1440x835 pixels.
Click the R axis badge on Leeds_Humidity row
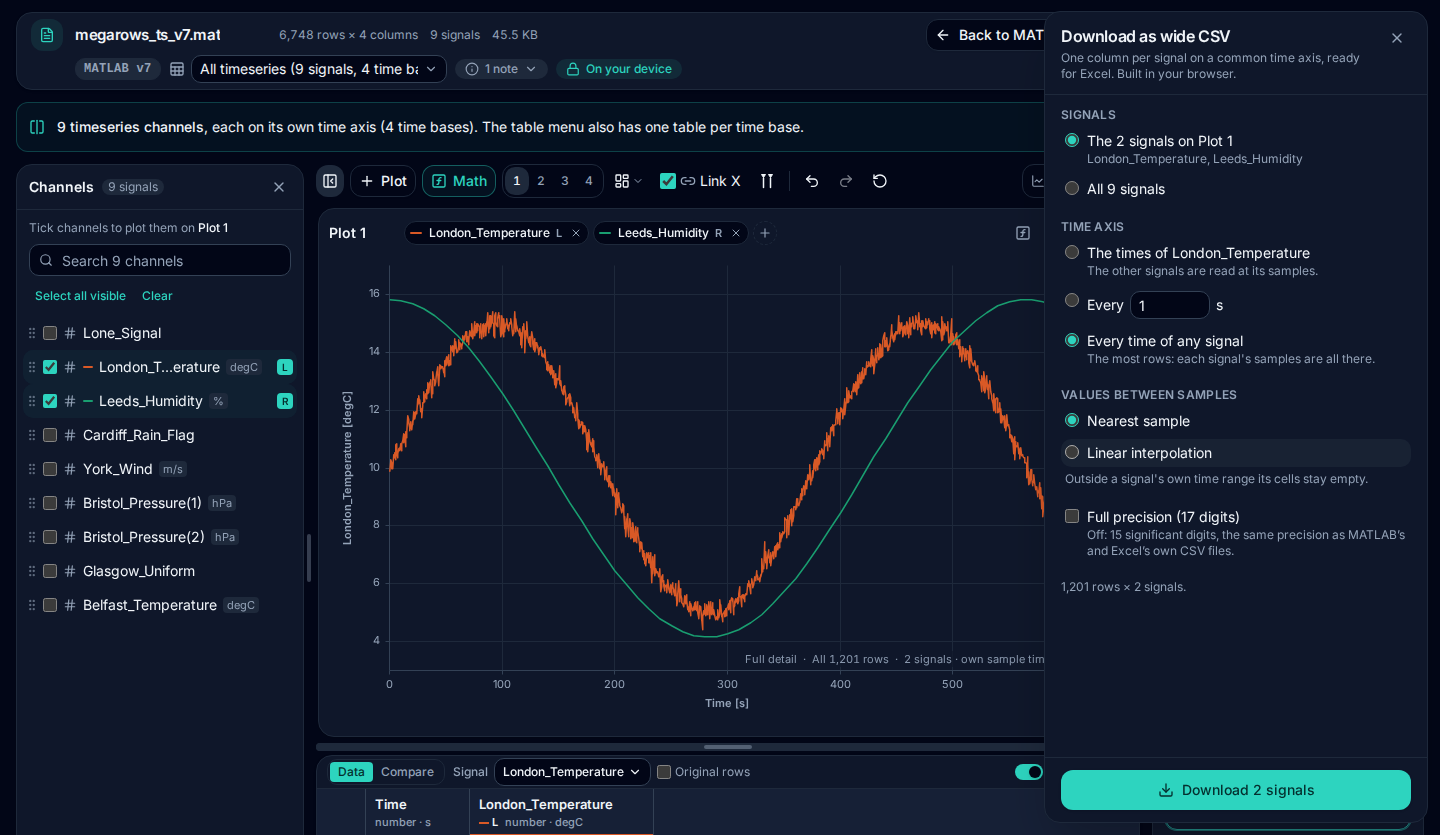click(x=285, y=401)
